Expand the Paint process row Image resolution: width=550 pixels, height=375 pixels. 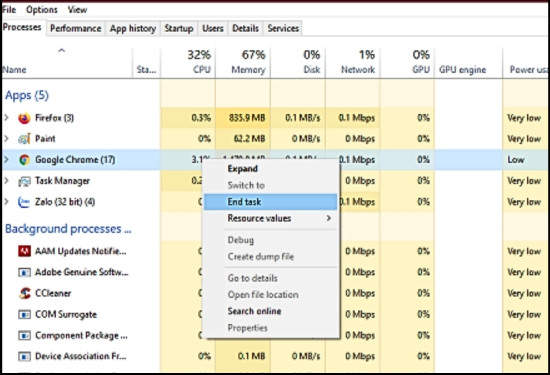(6, 139)
